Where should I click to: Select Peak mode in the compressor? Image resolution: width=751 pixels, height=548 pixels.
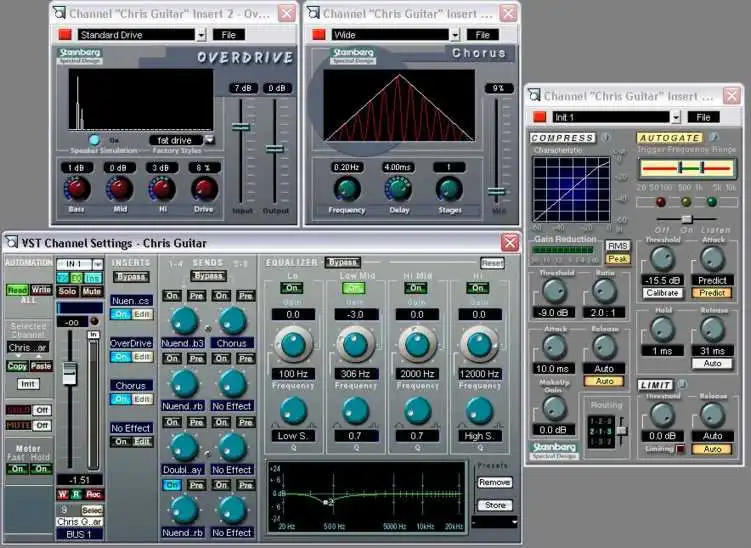point(618,259)
